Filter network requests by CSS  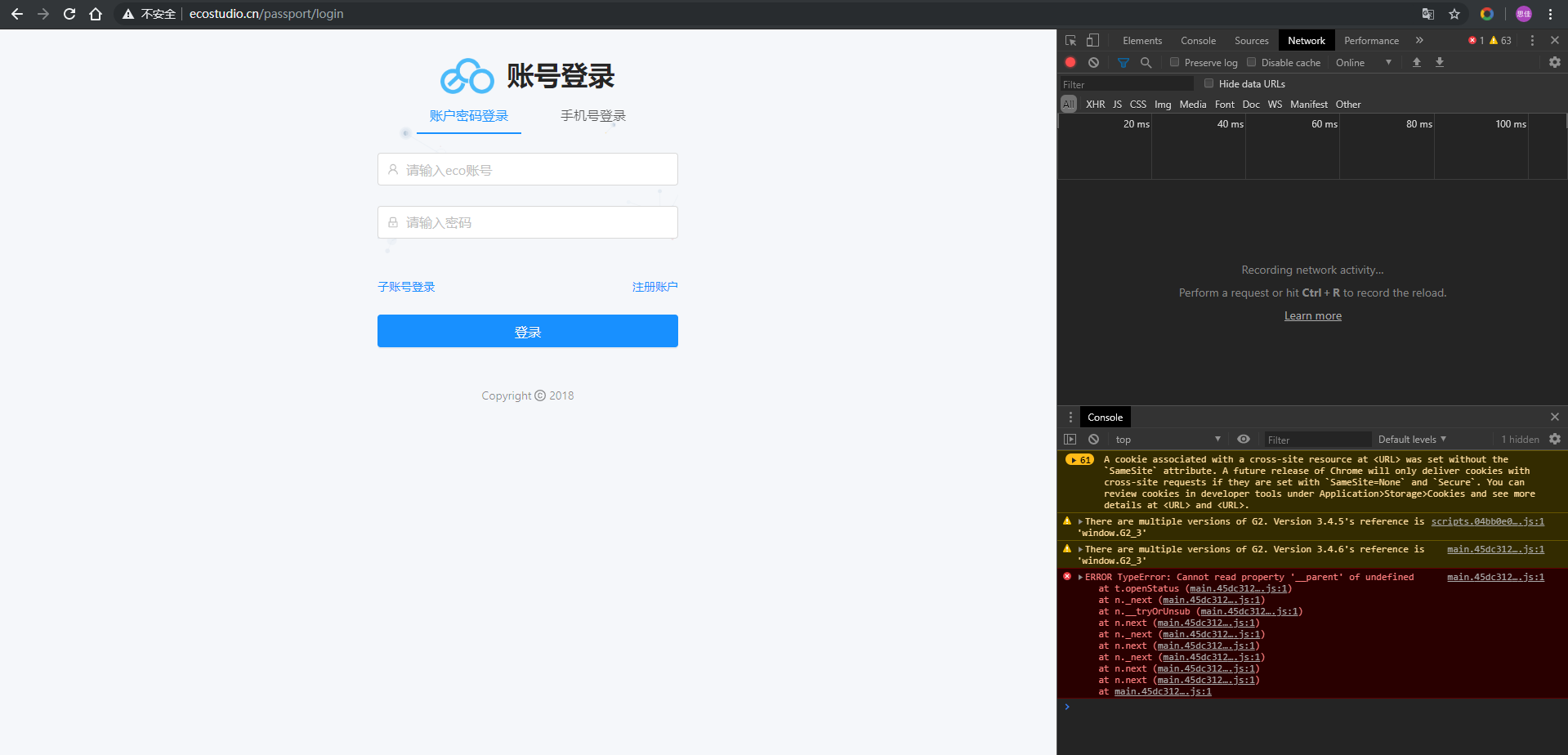click(x=1137, y=104)
